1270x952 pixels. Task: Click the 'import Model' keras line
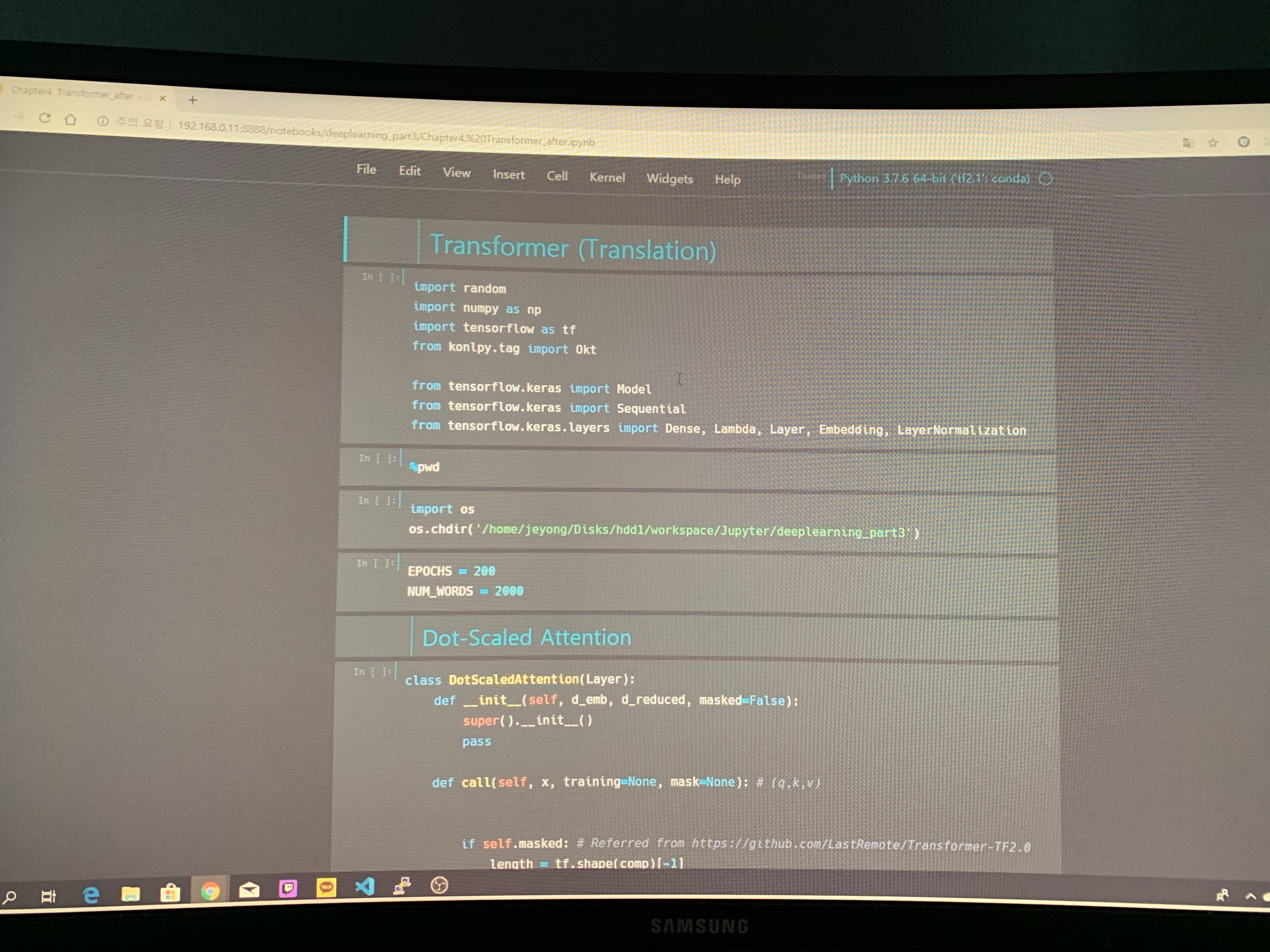tap(531, 387)
